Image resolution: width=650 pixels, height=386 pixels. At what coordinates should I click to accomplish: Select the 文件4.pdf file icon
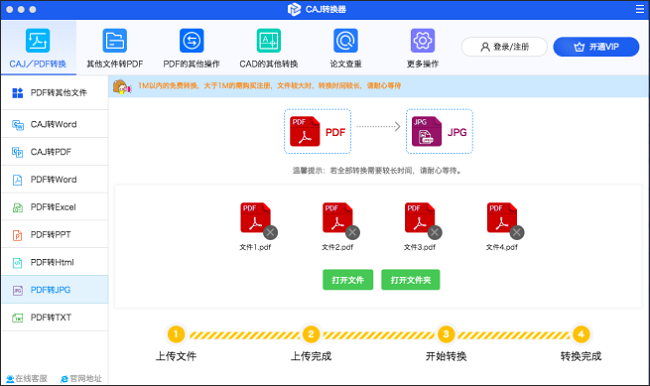click(x=502, y=217)
